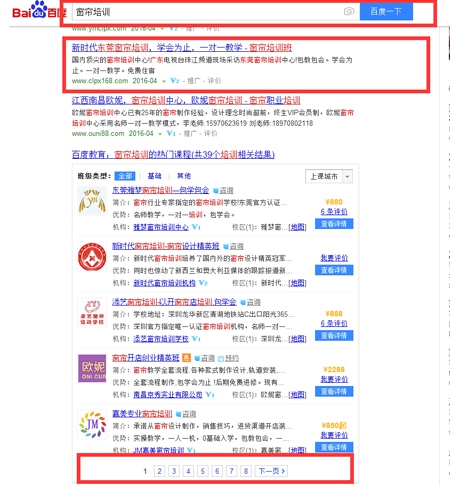Click V2 badge beside 新时代窗帘培训机构

click(x=203, y=283)
